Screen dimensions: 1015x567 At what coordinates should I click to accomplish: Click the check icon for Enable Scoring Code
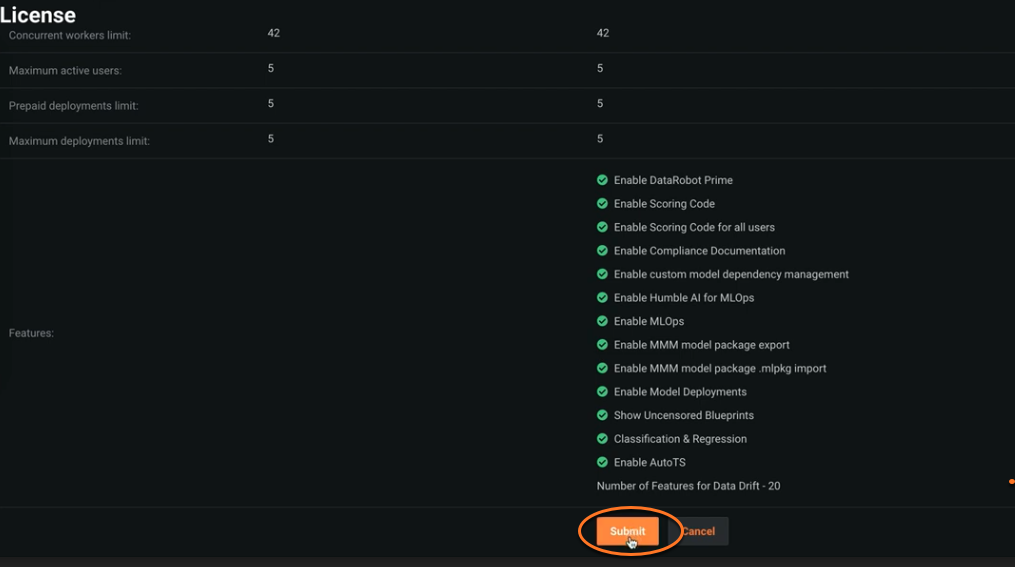click(602, 204)
